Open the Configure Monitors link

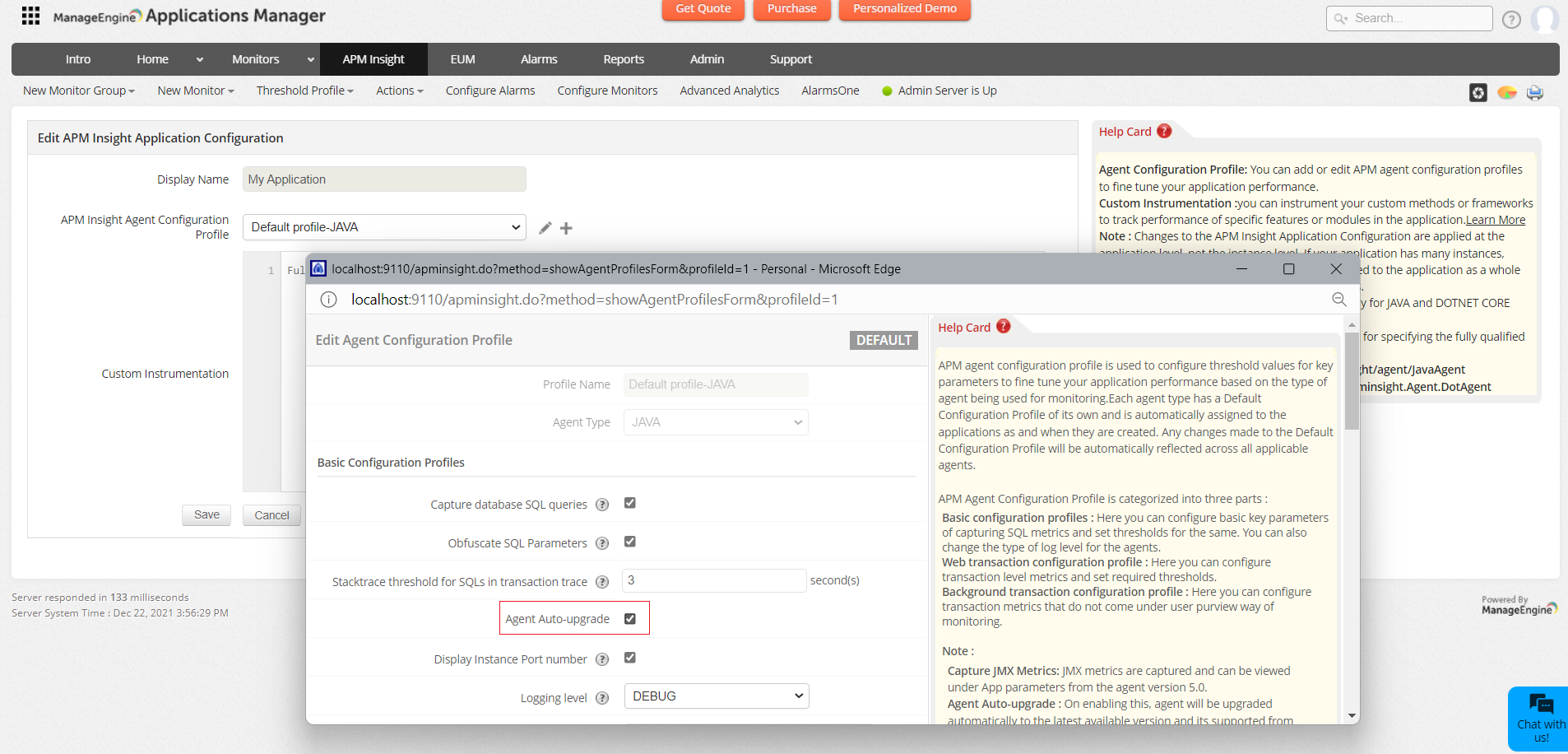pyautogui.click(x=607, y=91)
